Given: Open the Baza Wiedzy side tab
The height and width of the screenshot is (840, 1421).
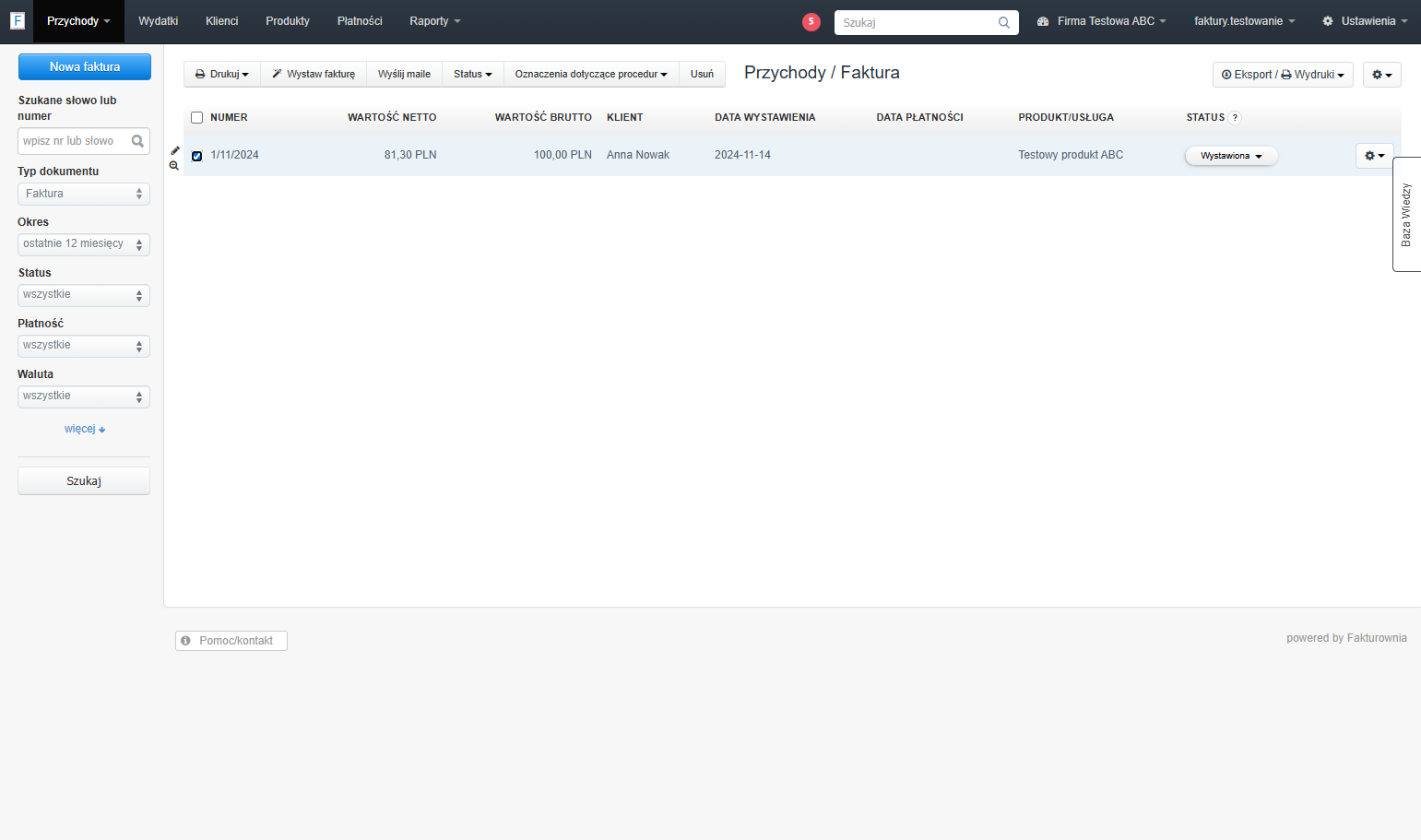Looking at the screenshot, I should click(x=1406, y=214).
